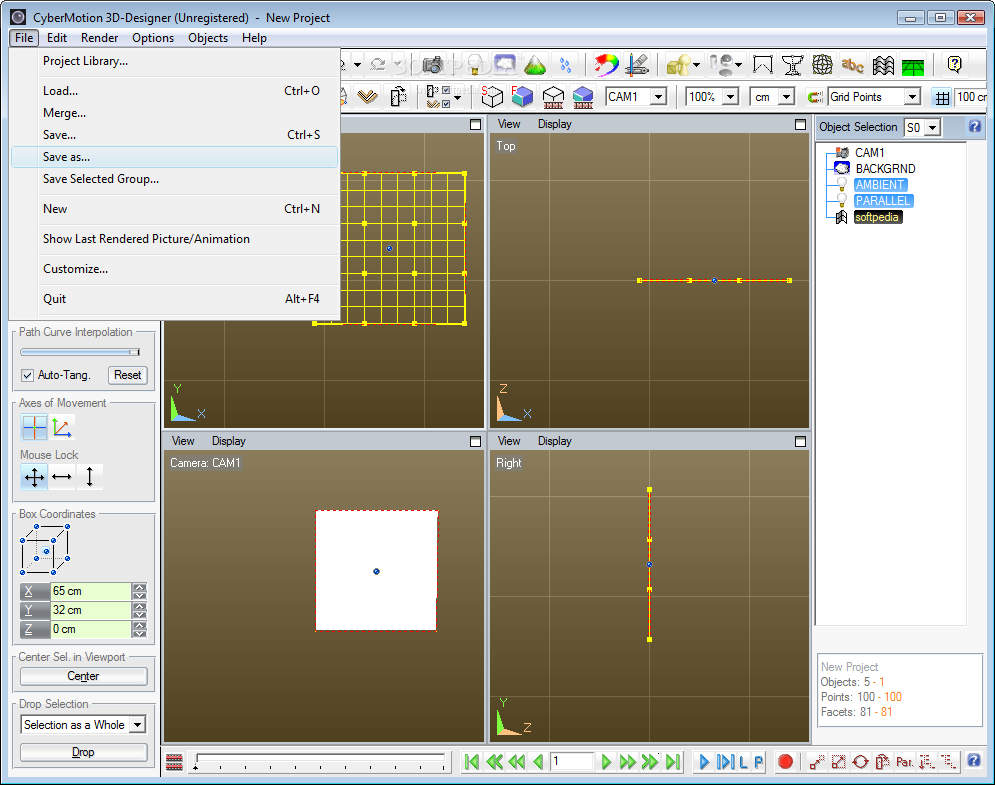Click the help icon at timeline end
The width and height of the screenshot is (995, 785).
[x=973, y=760]
